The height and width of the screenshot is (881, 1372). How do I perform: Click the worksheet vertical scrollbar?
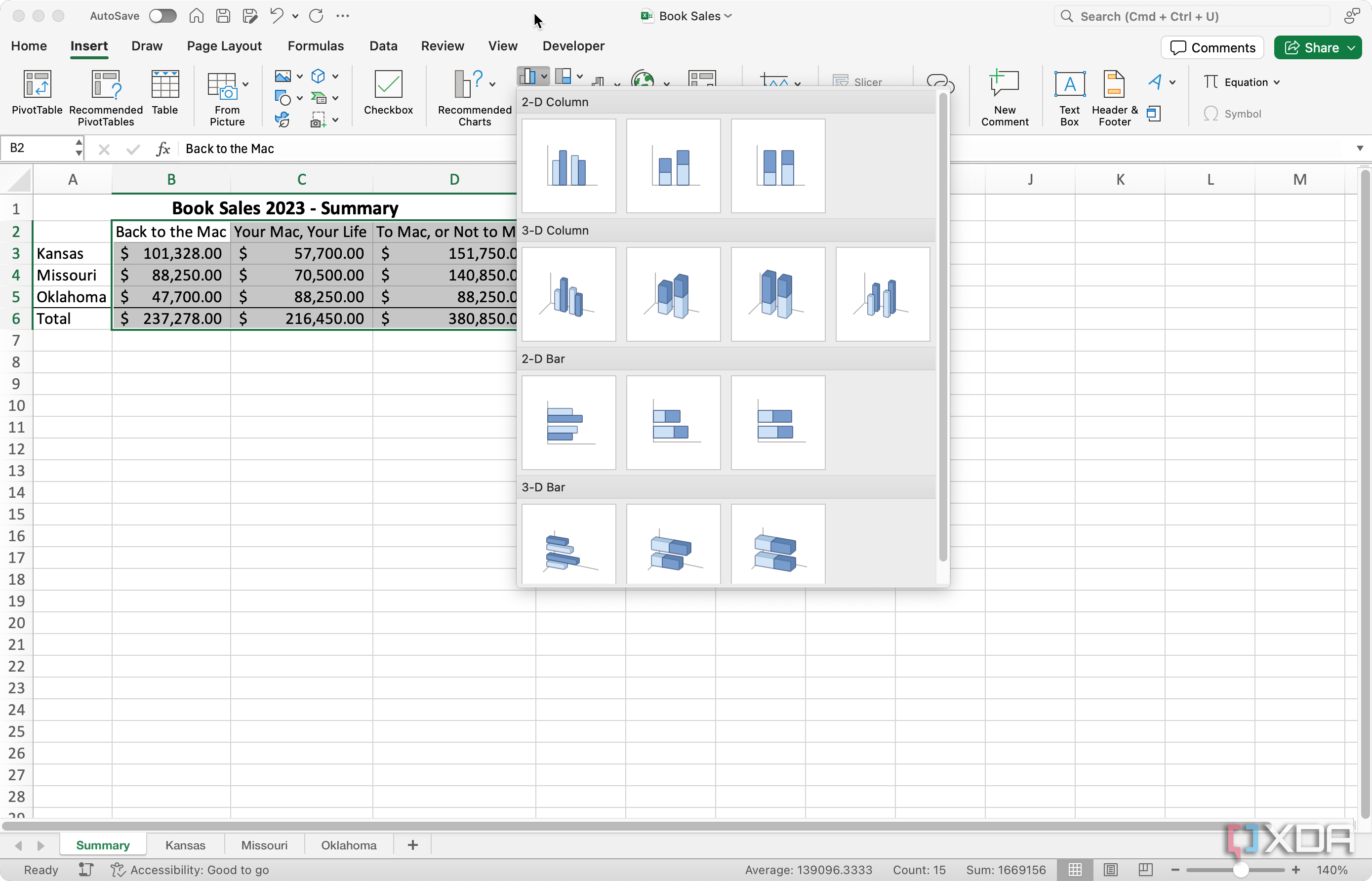(x=1365, y=495)
